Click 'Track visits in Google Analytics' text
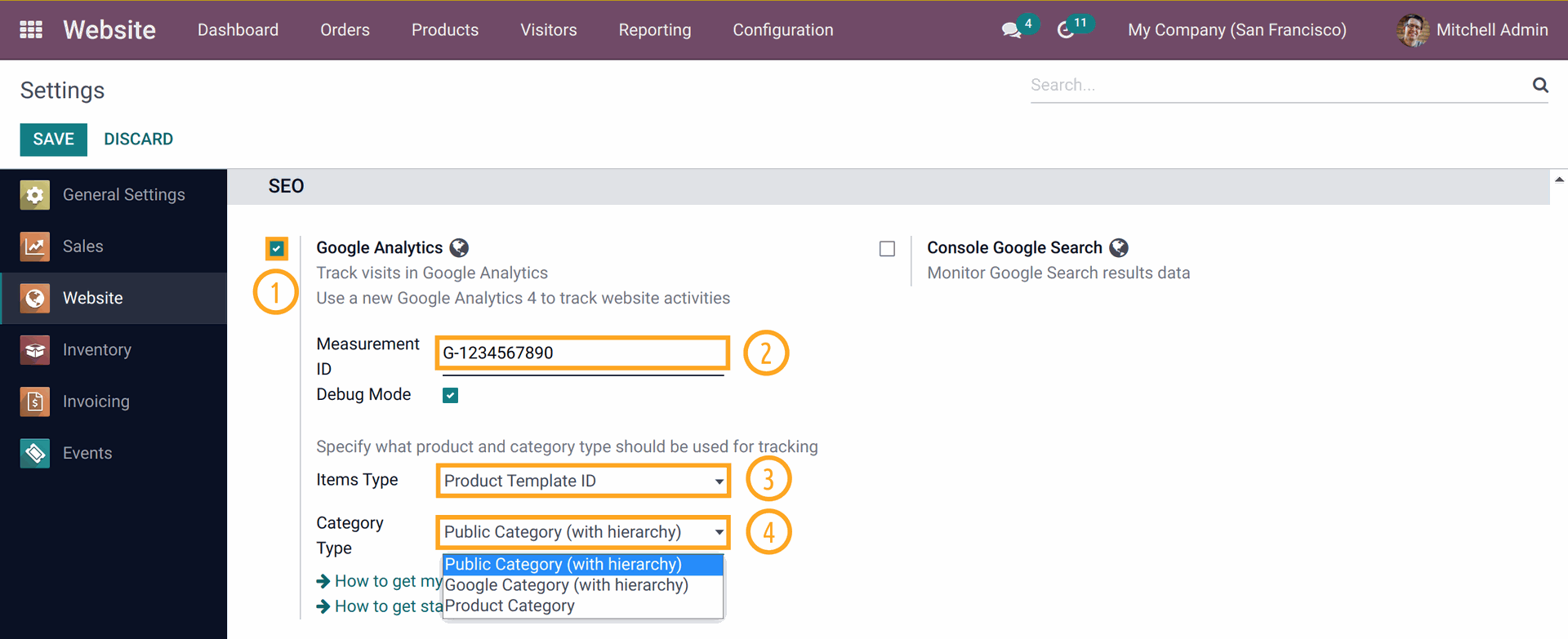This screenshot has width=1568, height=639. [432, 273]
